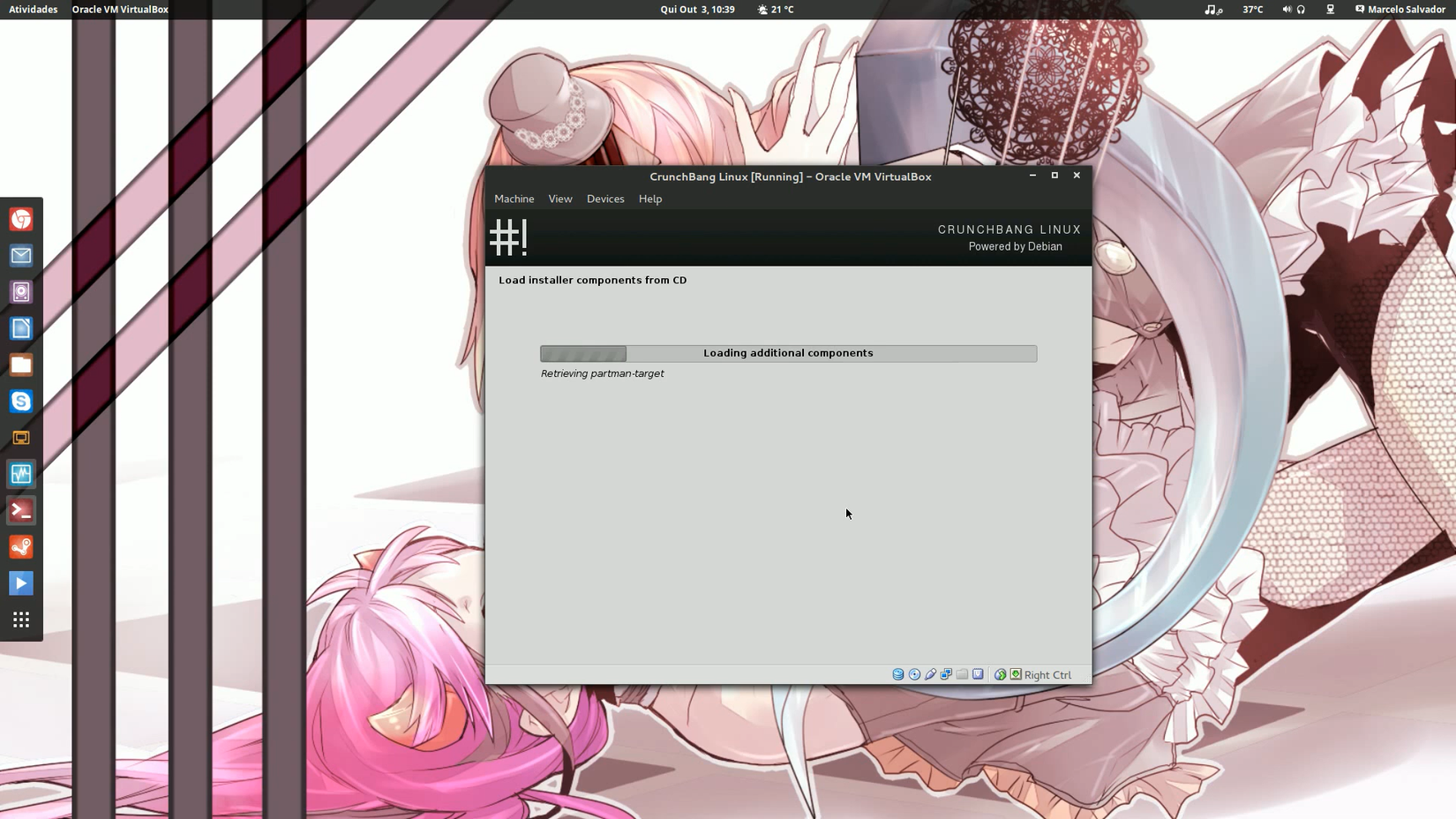The width and height of the screenshot is (1456, 819).
Task: Launch Skype from the dock
Action: tap(21, 402)
